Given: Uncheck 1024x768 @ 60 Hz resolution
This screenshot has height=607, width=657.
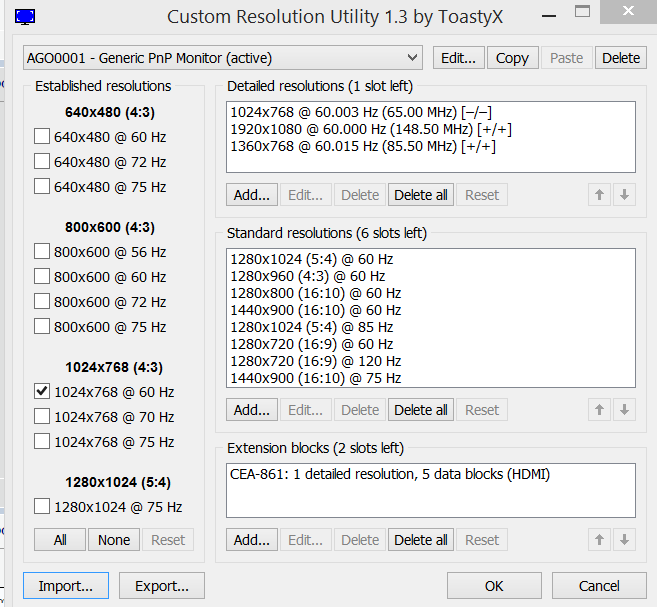Looking at the screenshot, I should point(42,392).
